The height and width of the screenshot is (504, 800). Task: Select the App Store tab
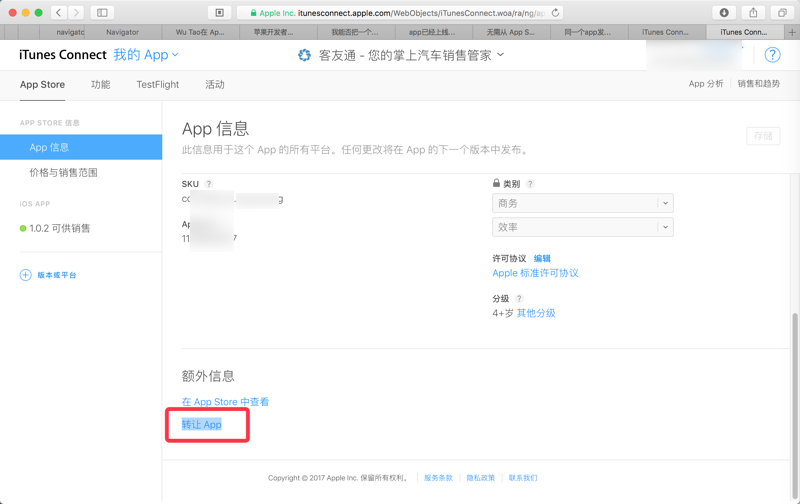coord(42,85)
